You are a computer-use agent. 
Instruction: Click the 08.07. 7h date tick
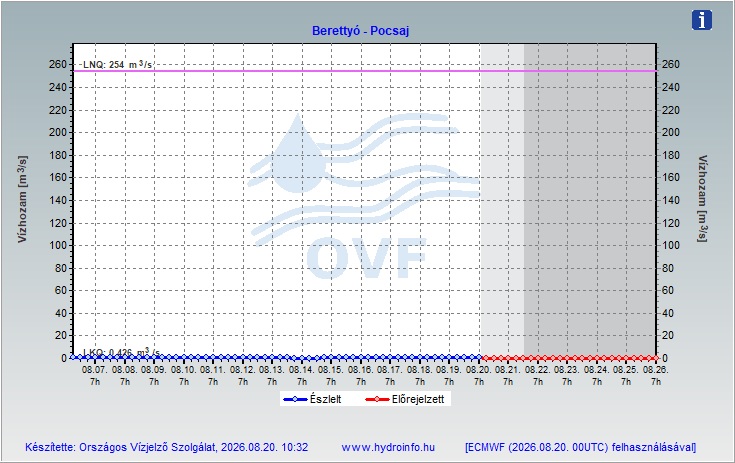[95, 375]
